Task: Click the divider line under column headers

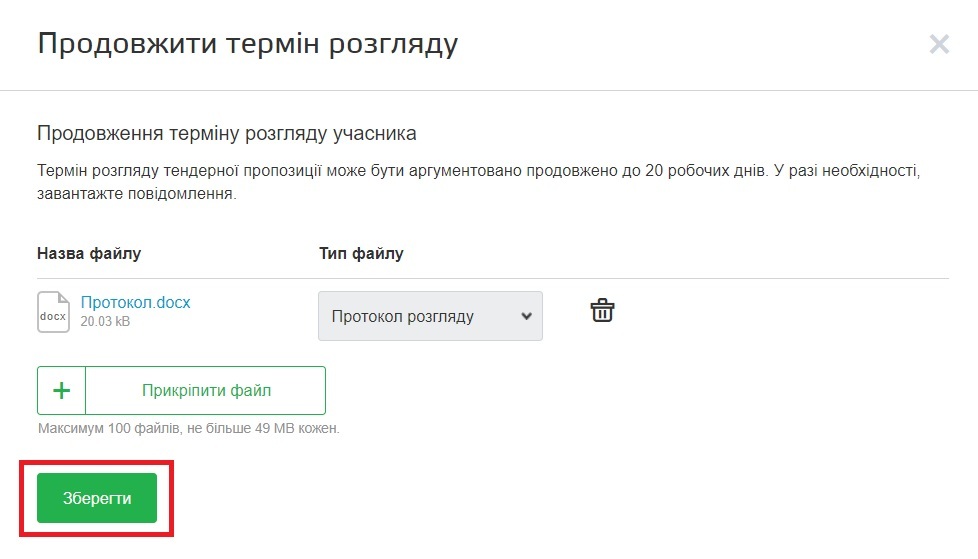Action: click(492, 278)
